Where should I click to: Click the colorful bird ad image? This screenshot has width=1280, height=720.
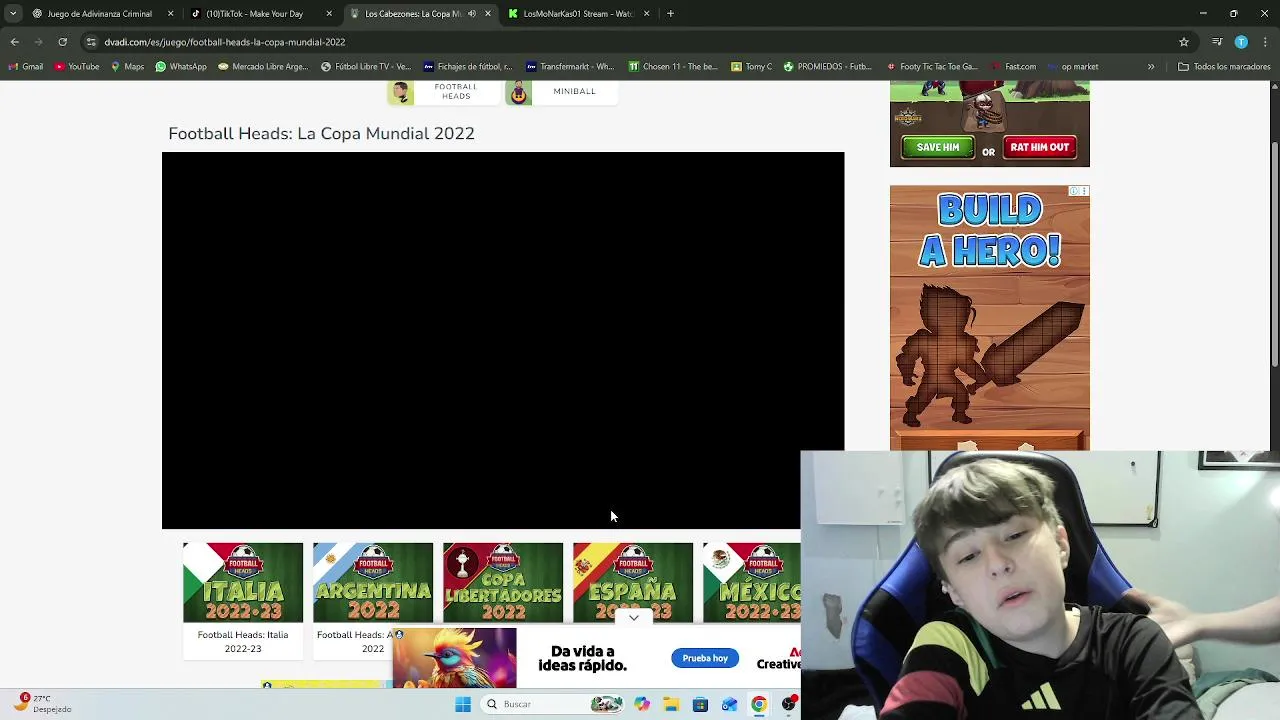455,658
